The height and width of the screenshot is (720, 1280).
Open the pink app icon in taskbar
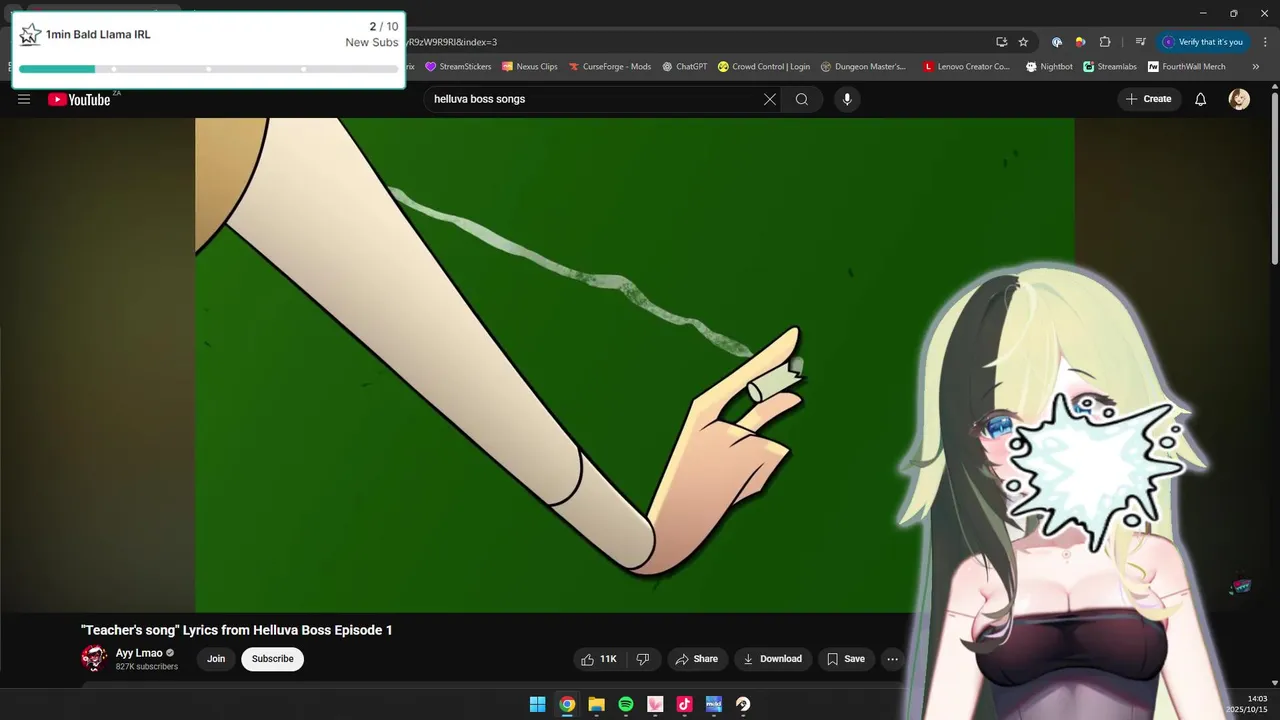pyautogui.click(x=655, y=704)
